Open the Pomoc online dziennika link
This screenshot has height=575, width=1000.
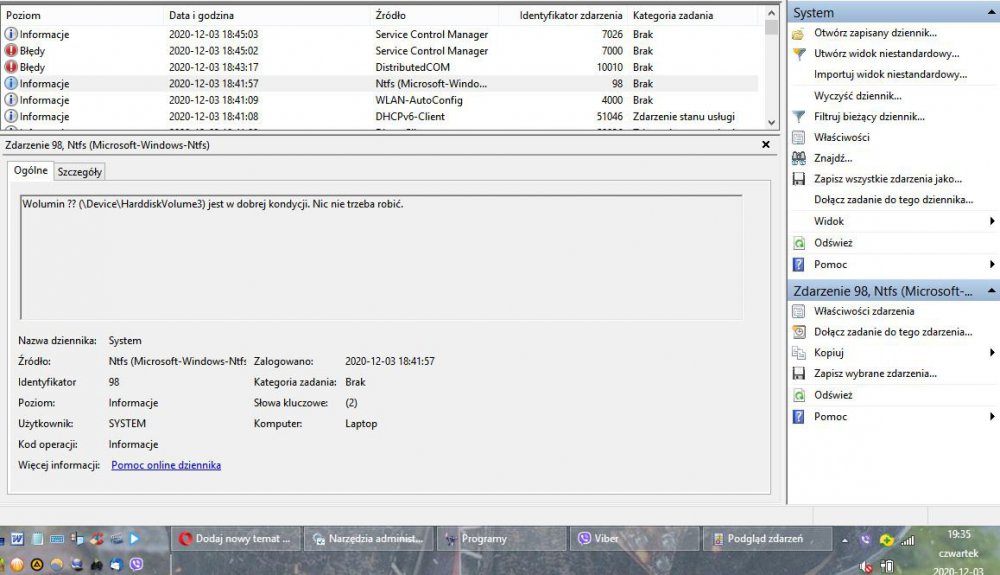pyautogui.click(x=166, y=465)
